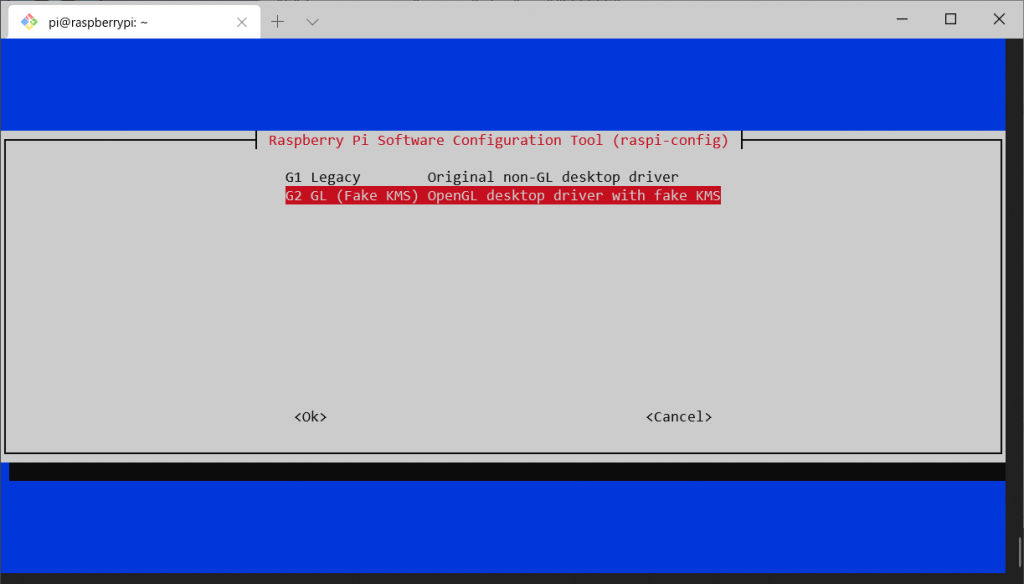Viewport: 1024px width, 584px height.
Task: Confirm selection with the Ok button
Action: tap(310, 417)
